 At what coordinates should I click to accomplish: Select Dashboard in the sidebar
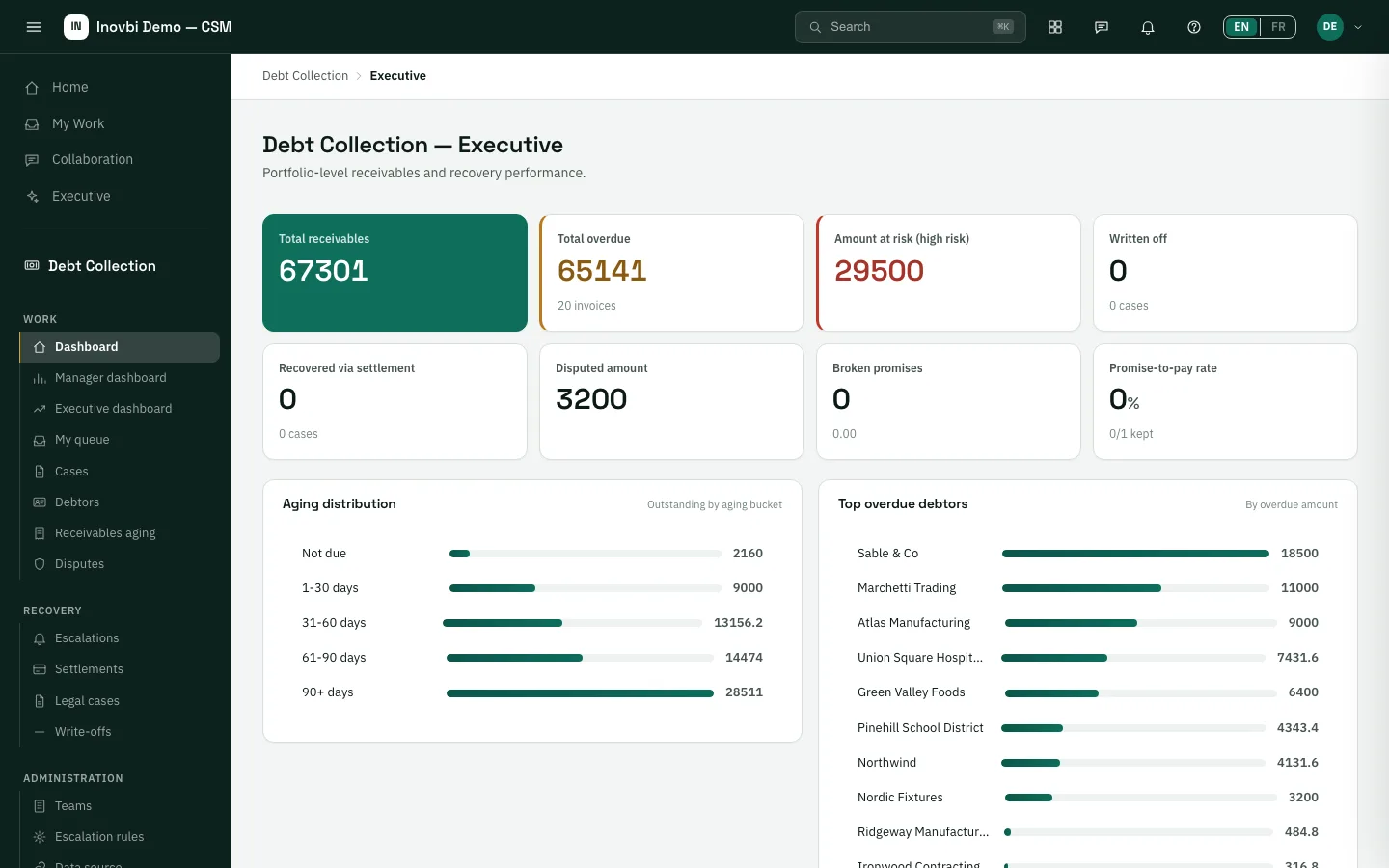[x=120, y=347]
